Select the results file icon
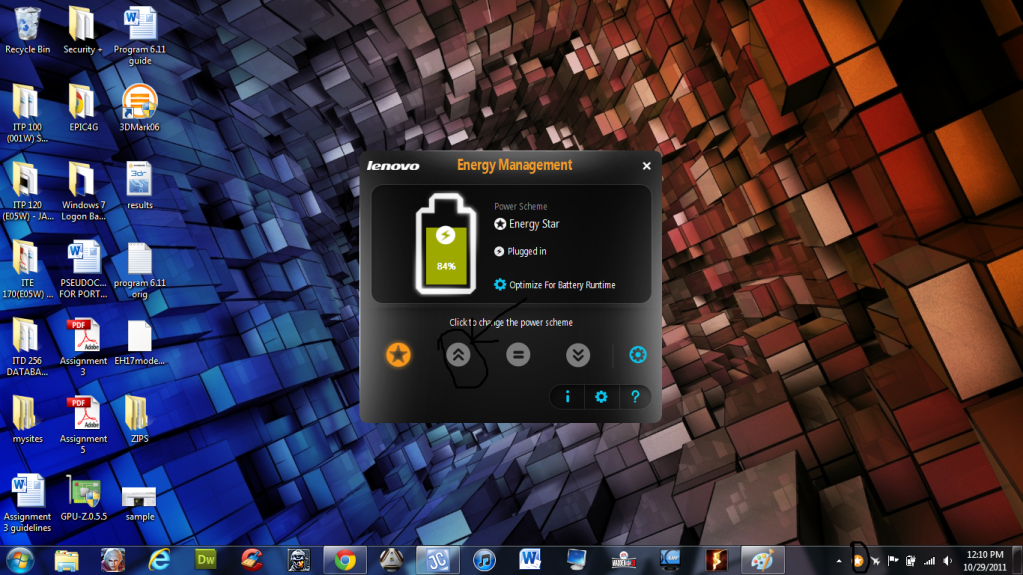The height and width of the screenshot is (575, 1023). 139,185
